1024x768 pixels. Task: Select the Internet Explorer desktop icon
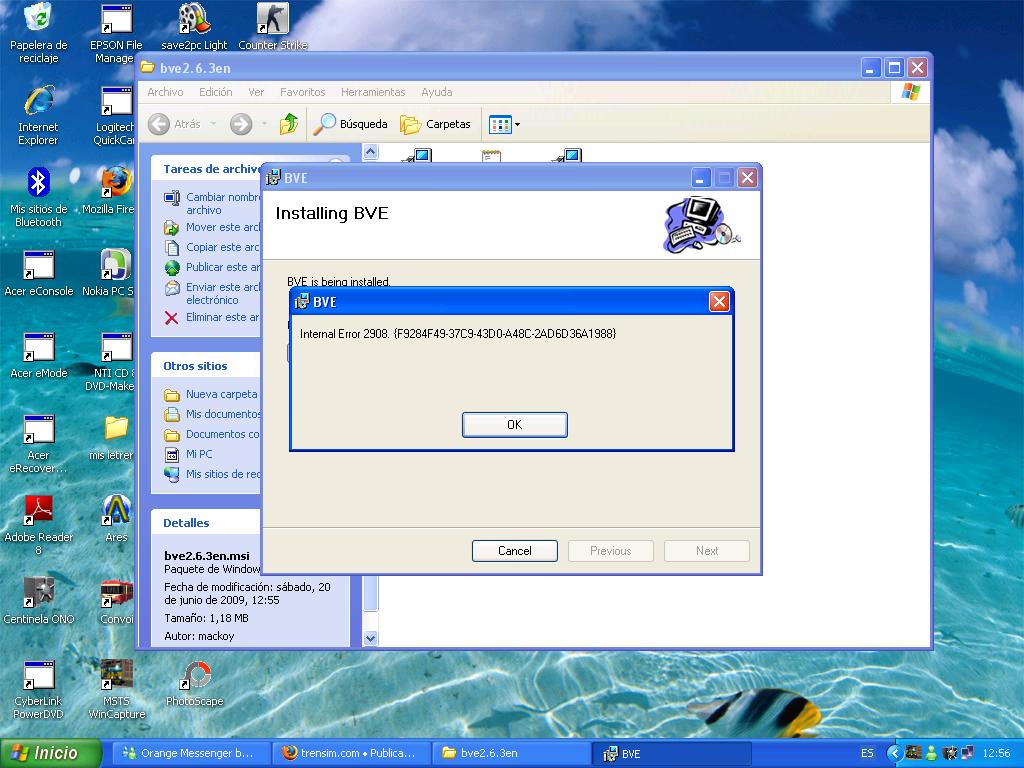pos(39,101)
